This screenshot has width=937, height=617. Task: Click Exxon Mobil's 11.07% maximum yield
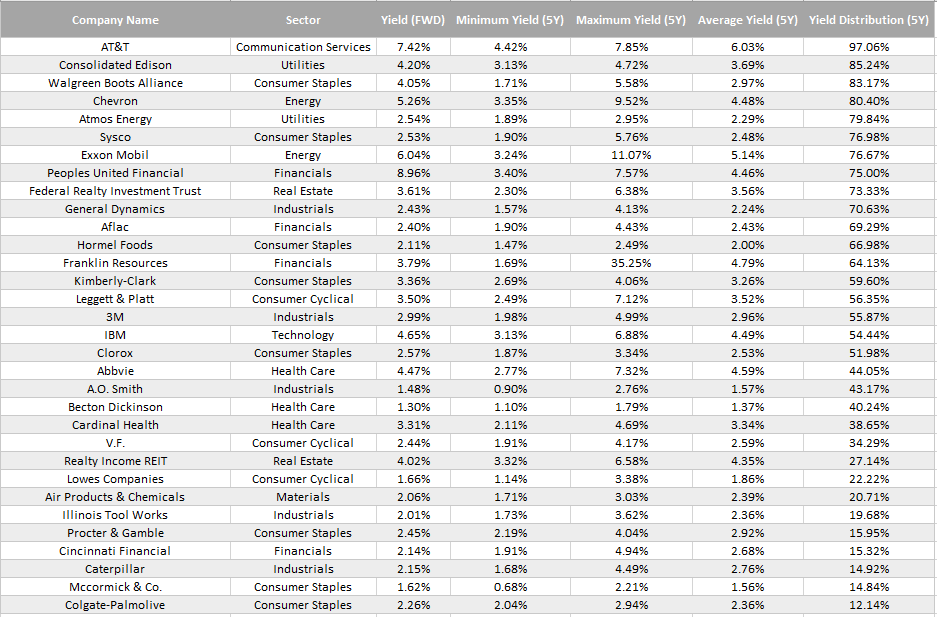pos(632,155)
